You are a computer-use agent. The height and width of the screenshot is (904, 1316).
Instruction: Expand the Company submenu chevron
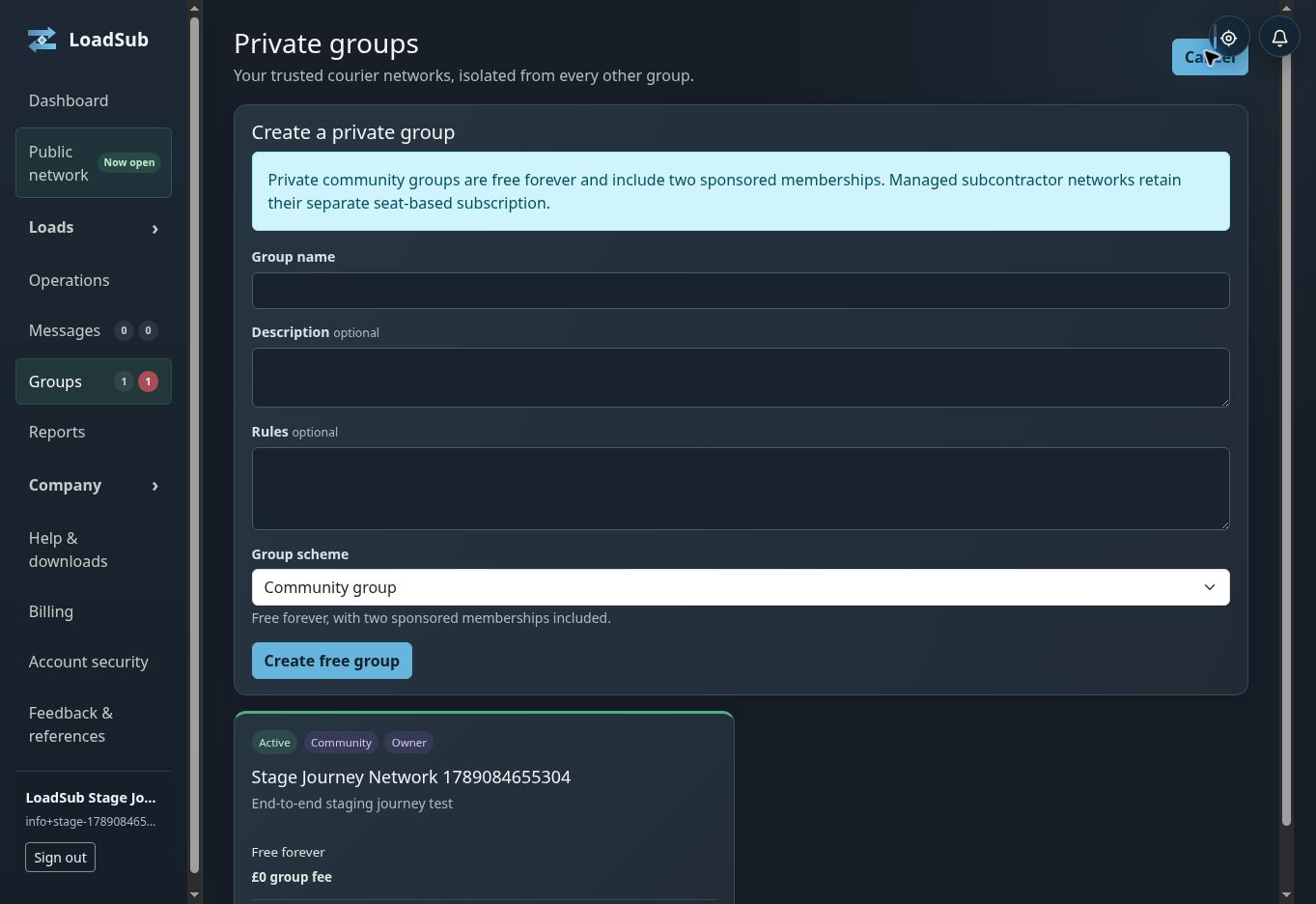pyautogui.click(x=154, y=486)
